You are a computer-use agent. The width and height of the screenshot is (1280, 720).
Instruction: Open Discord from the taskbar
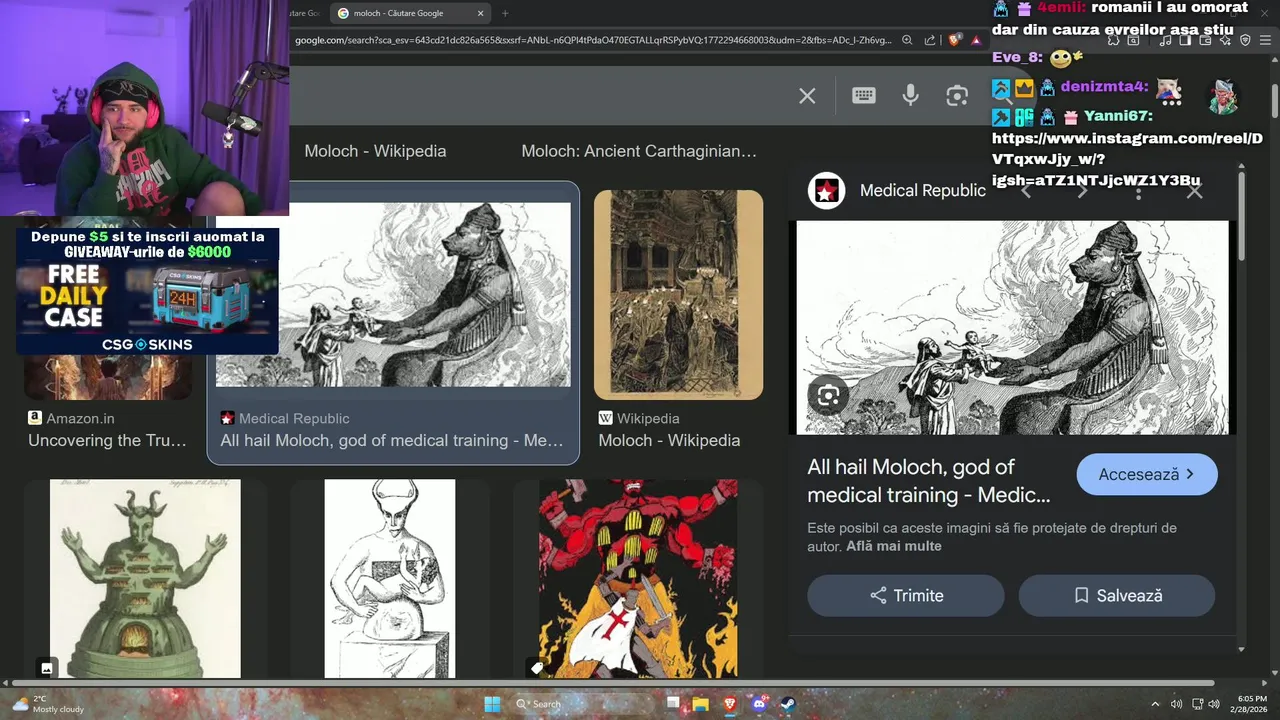point(758,704)
